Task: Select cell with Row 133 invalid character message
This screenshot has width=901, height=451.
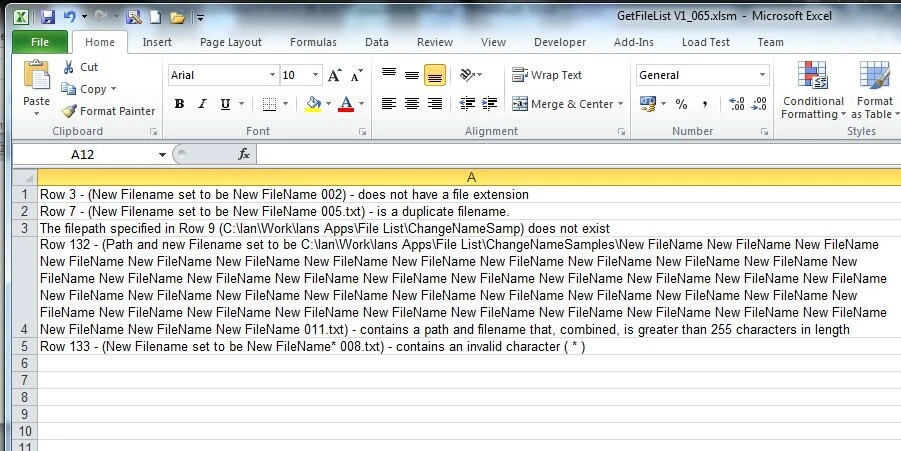Action: 469,346
